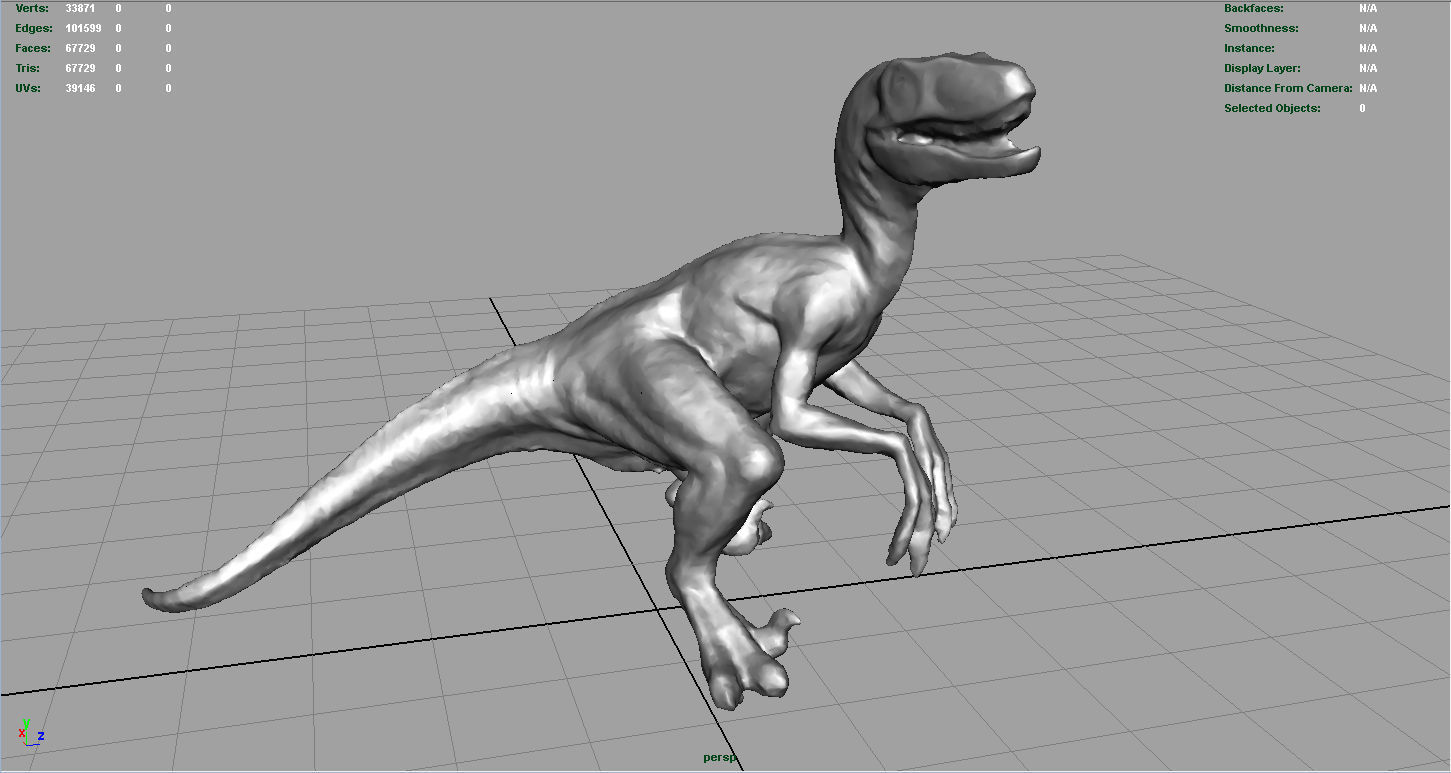Click the UVs: heads-up label
Viewport: 1451px width, 773px height.
tap(30, 88)
